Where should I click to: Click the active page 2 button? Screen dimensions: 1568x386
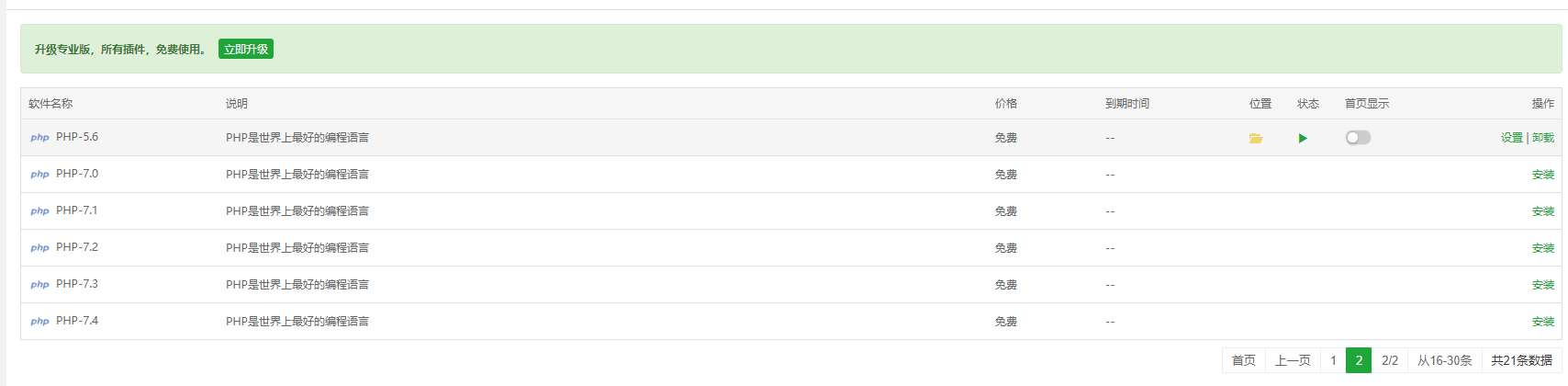coord(1359,360)
